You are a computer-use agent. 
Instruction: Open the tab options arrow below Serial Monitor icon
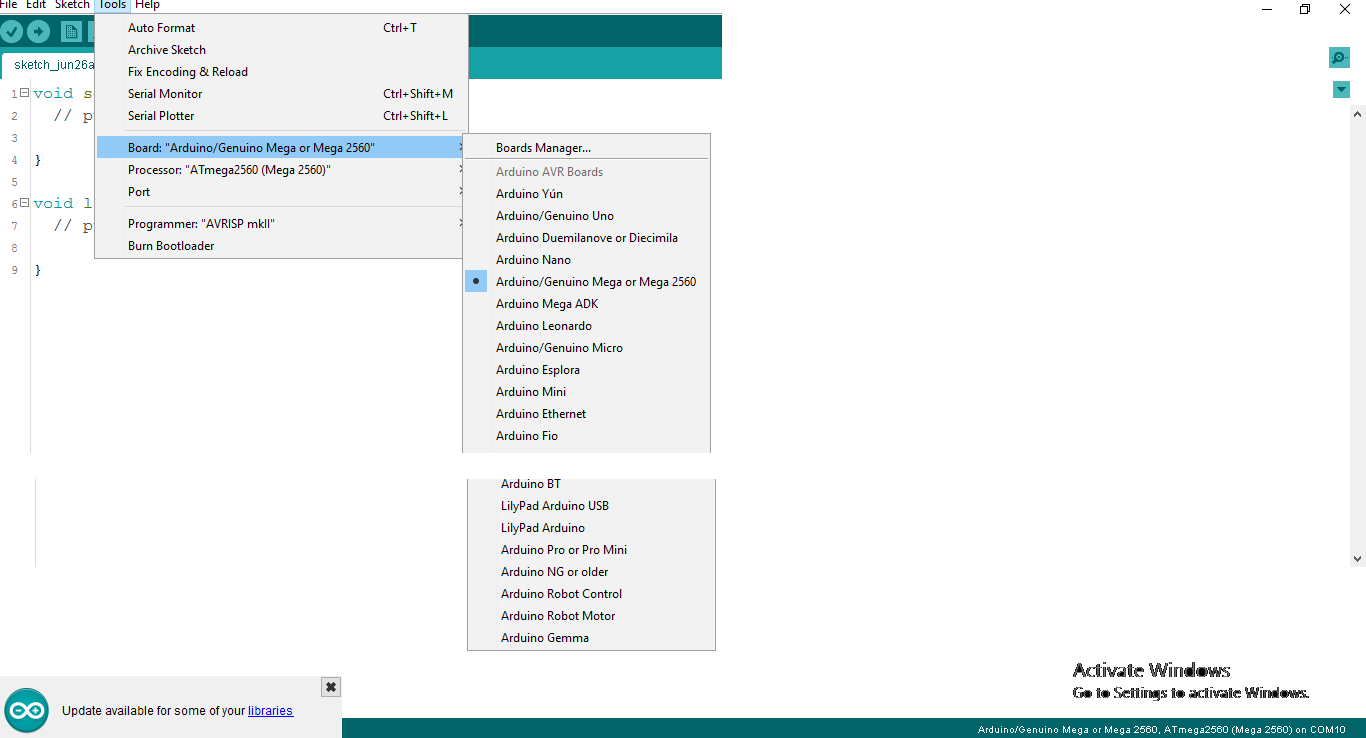[x=1341, y=90]
